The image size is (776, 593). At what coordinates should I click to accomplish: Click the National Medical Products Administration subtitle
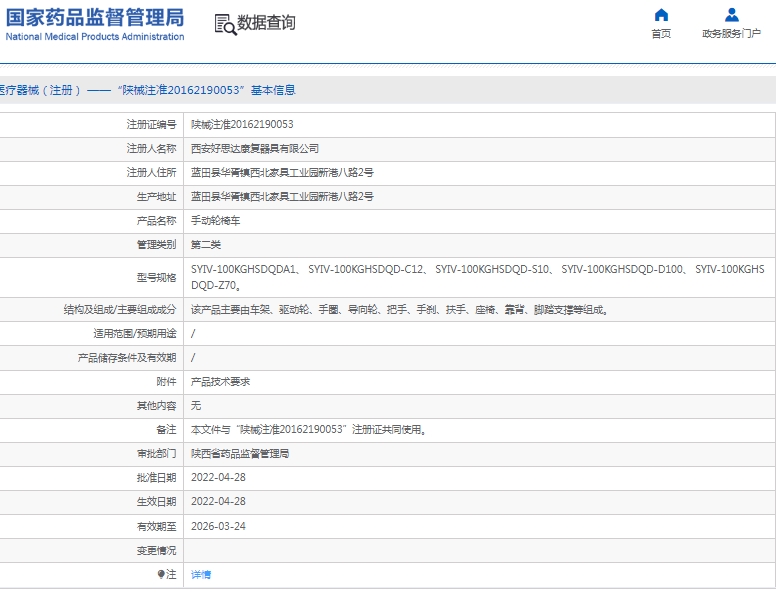point(95,37)
